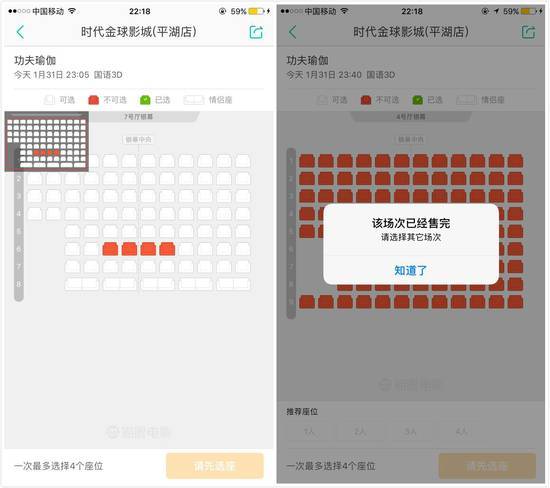Tap back arrow on right dimmed screen
Image resolution: width=550 pixels, height=488 pixels.
[293, 32]
